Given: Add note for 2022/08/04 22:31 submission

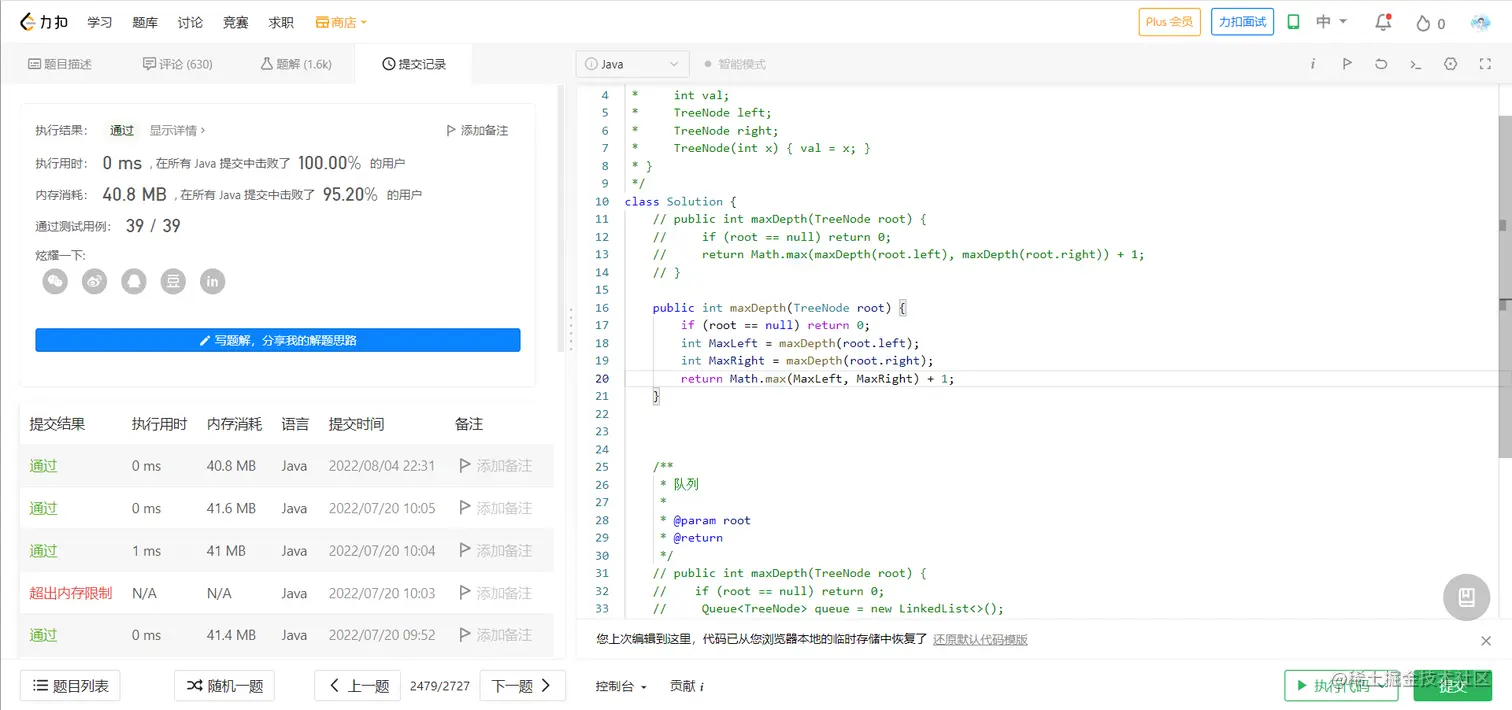Looking at the screenshot, I should tap(495, 466).
